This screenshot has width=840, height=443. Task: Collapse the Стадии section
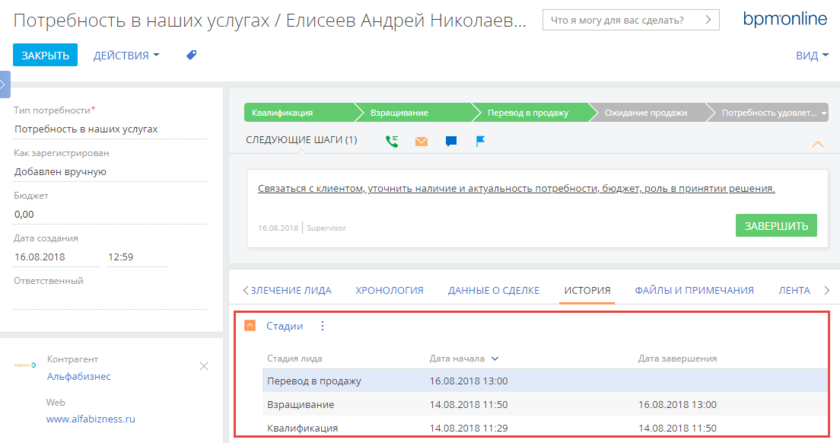pyautogui.click(x=250, y=326)
